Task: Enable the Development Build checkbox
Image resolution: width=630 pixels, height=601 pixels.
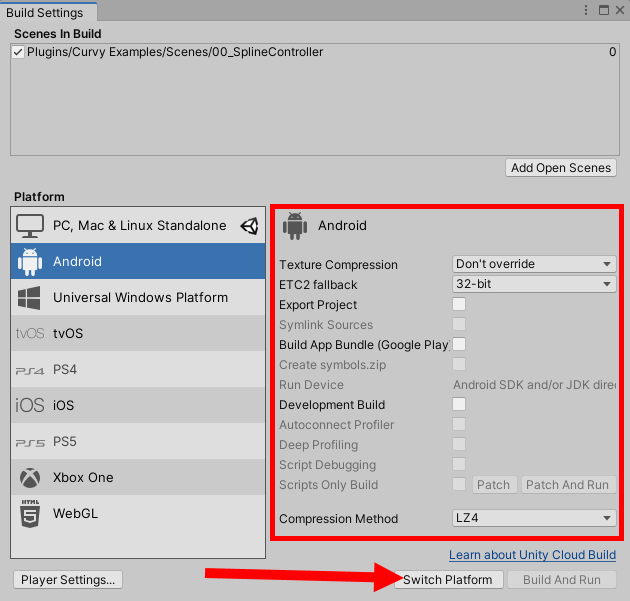Action: point(459,404)
